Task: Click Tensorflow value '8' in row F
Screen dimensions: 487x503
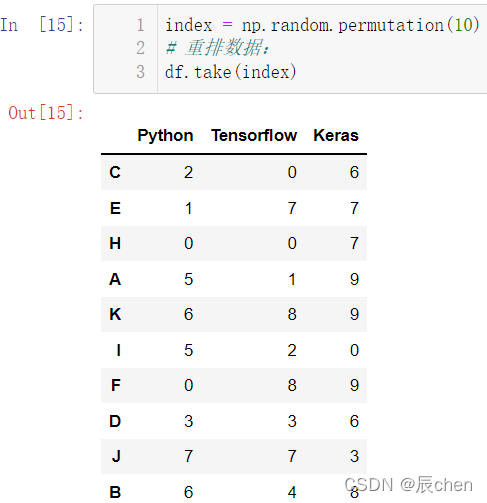Action: (292, 385)
